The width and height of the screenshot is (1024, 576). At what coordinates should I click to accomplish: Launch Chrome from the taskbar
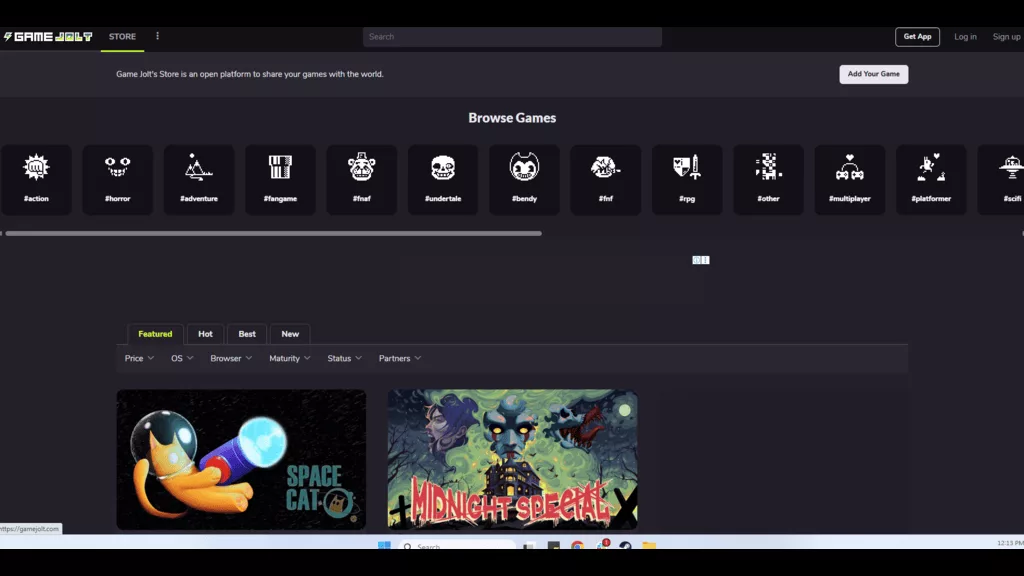(577, 545)
